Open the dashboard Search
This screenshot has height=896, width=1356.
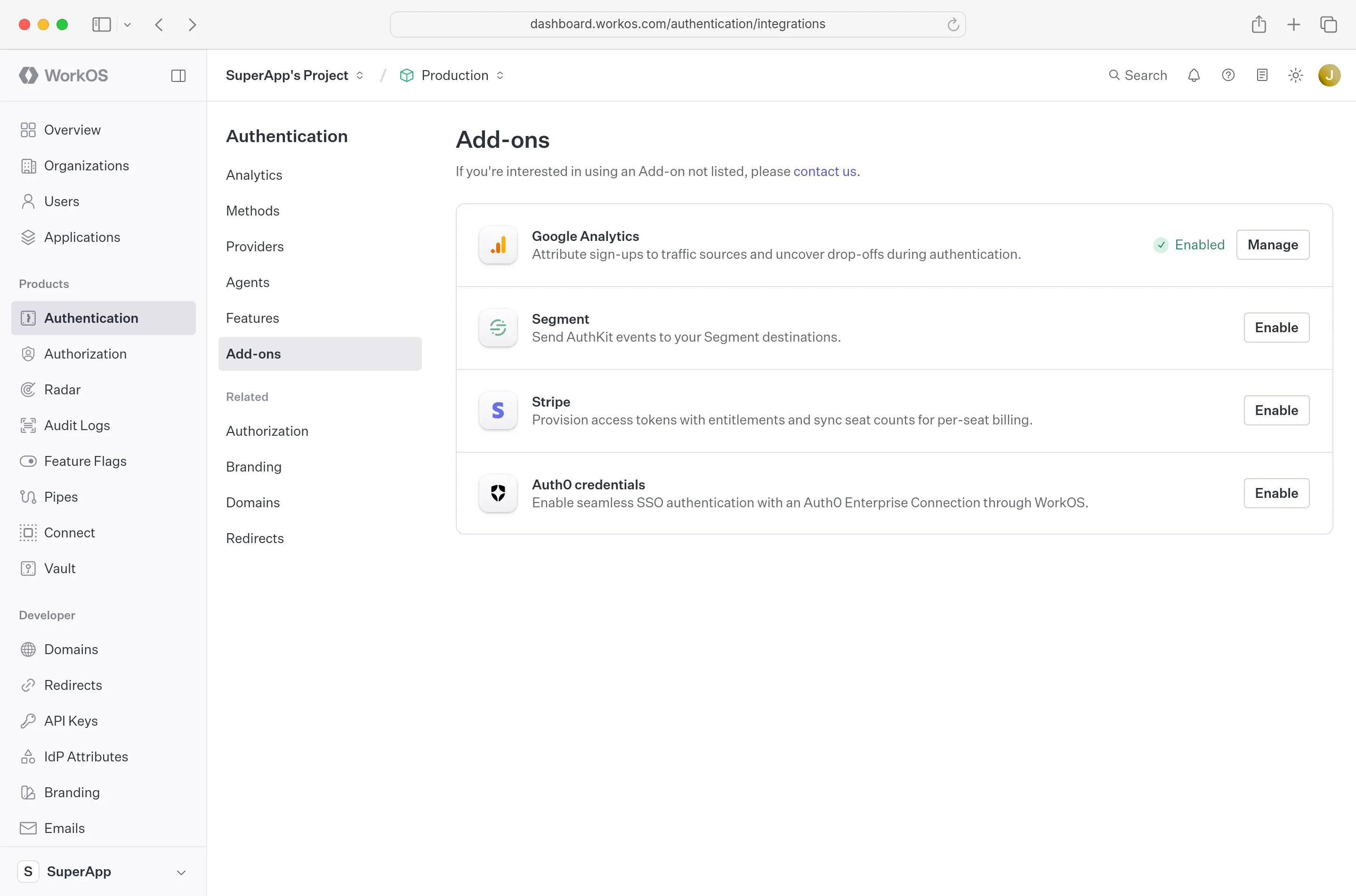pyautogui.click(x=1138, y=75)
